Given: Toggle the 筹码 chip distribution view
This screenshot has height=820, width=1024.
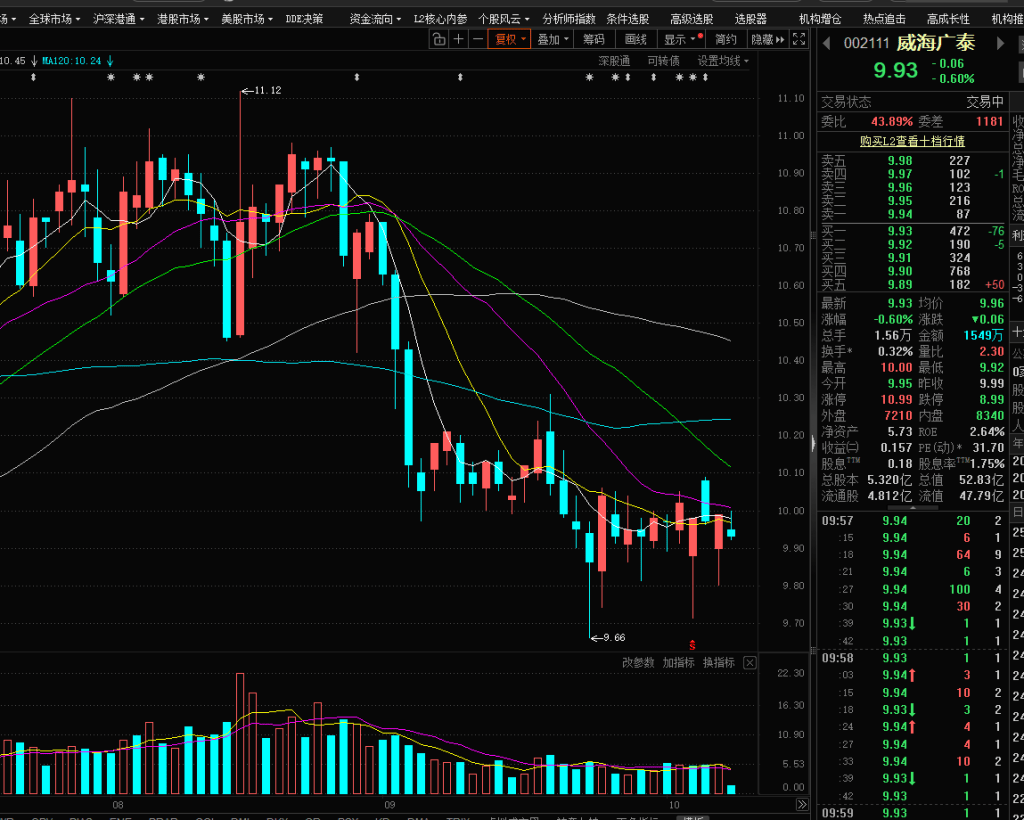Looking at the screenshot, I should [594, 39].
